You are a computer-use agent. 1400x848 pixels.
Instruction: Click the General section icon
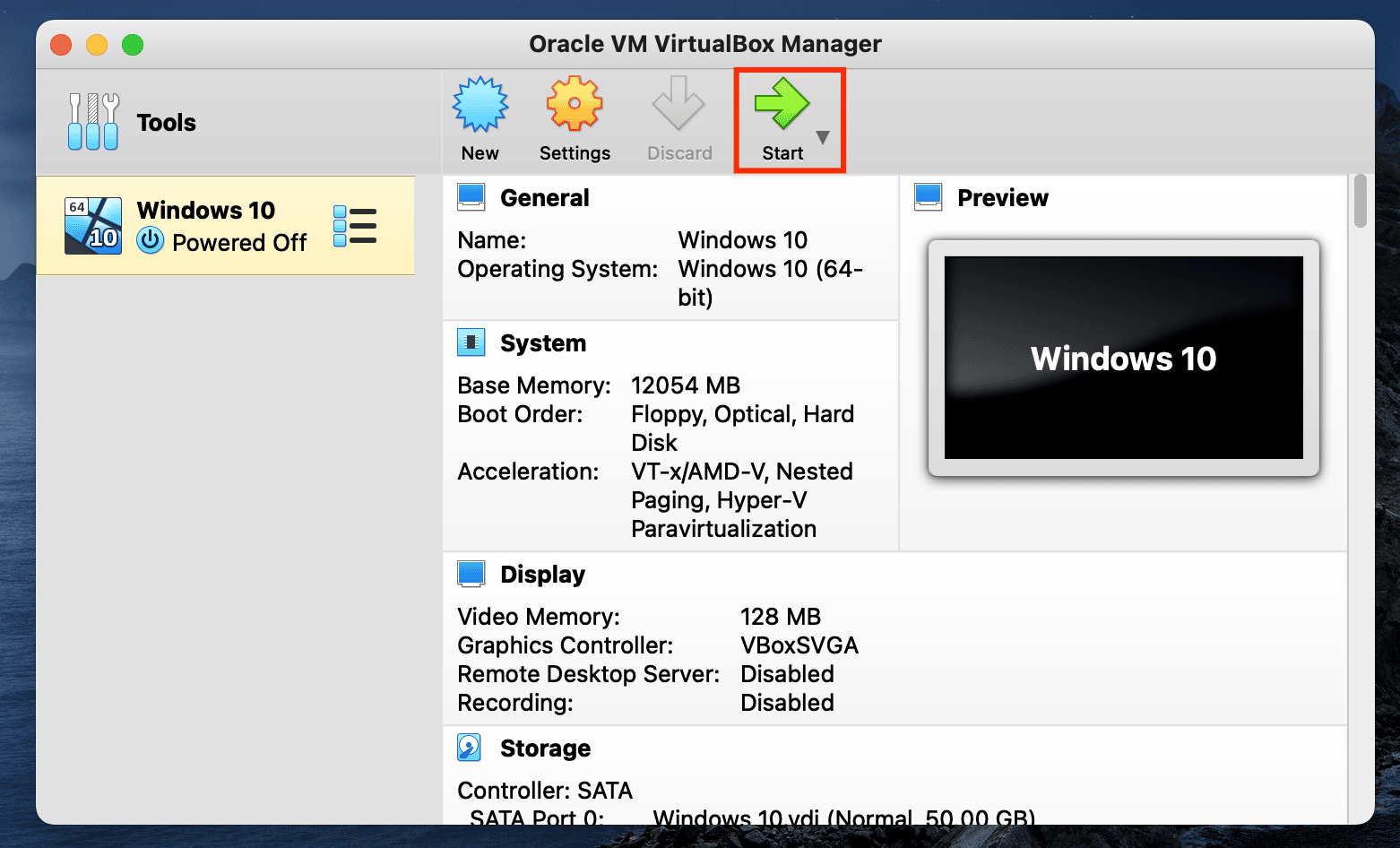(x=472, y=195)
